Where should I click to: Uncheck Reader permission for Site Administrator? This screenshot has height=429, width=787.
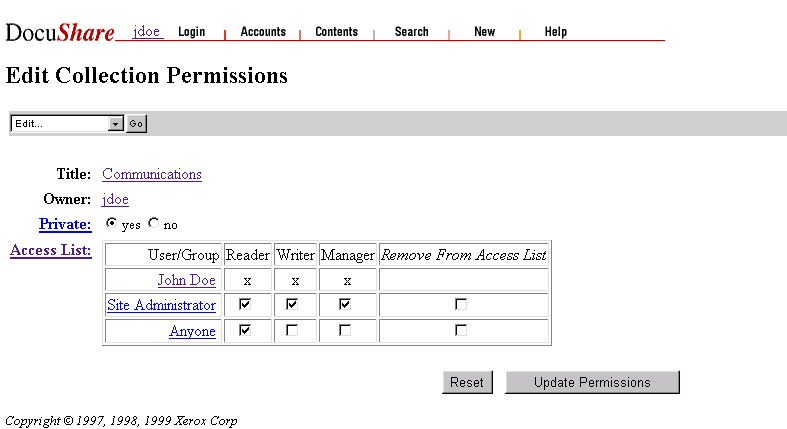(245, 305)
